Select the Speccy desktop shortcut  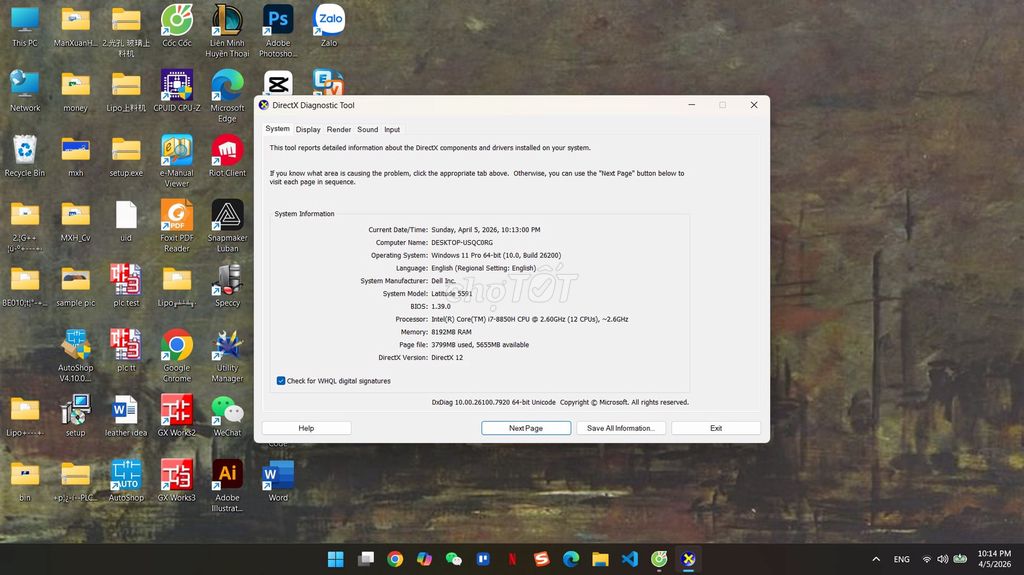[227, 281]
